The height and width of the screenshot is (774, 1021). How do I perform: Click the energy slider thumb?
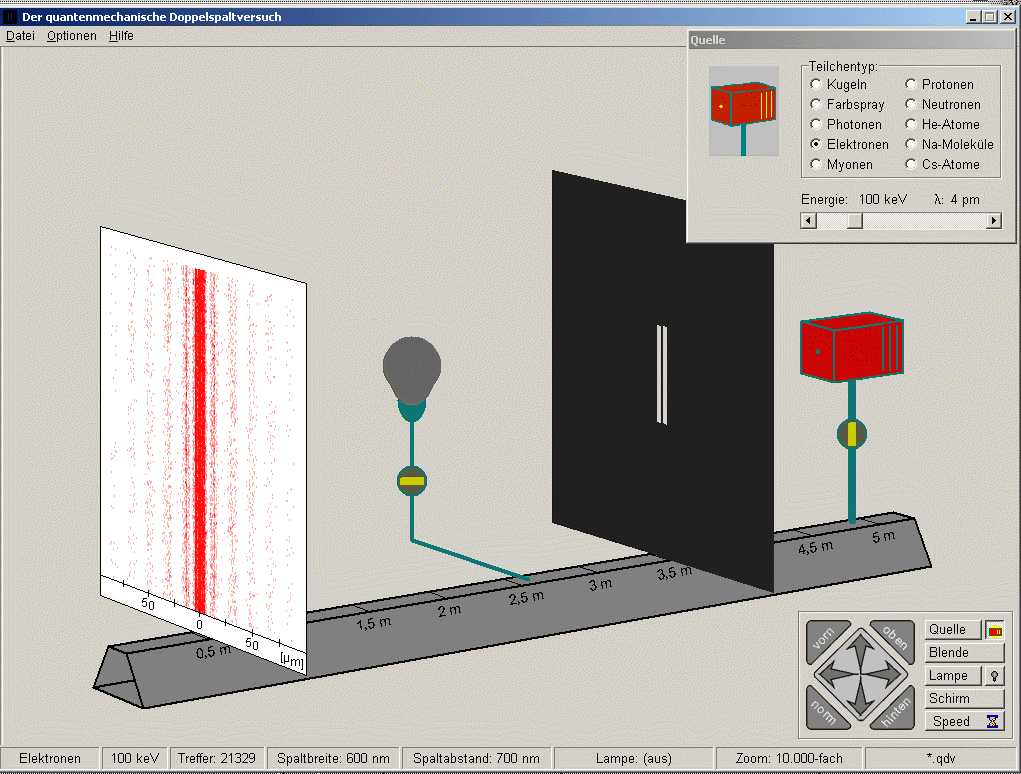coord(855,221)
